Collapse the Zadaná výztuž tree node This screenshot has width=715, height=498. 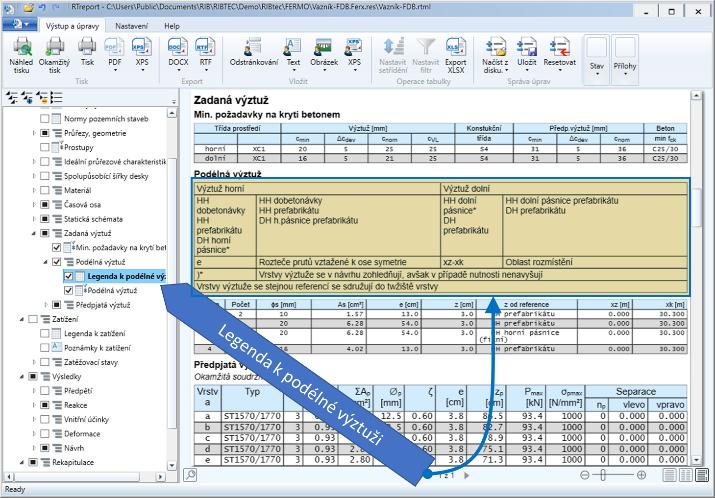34,233
